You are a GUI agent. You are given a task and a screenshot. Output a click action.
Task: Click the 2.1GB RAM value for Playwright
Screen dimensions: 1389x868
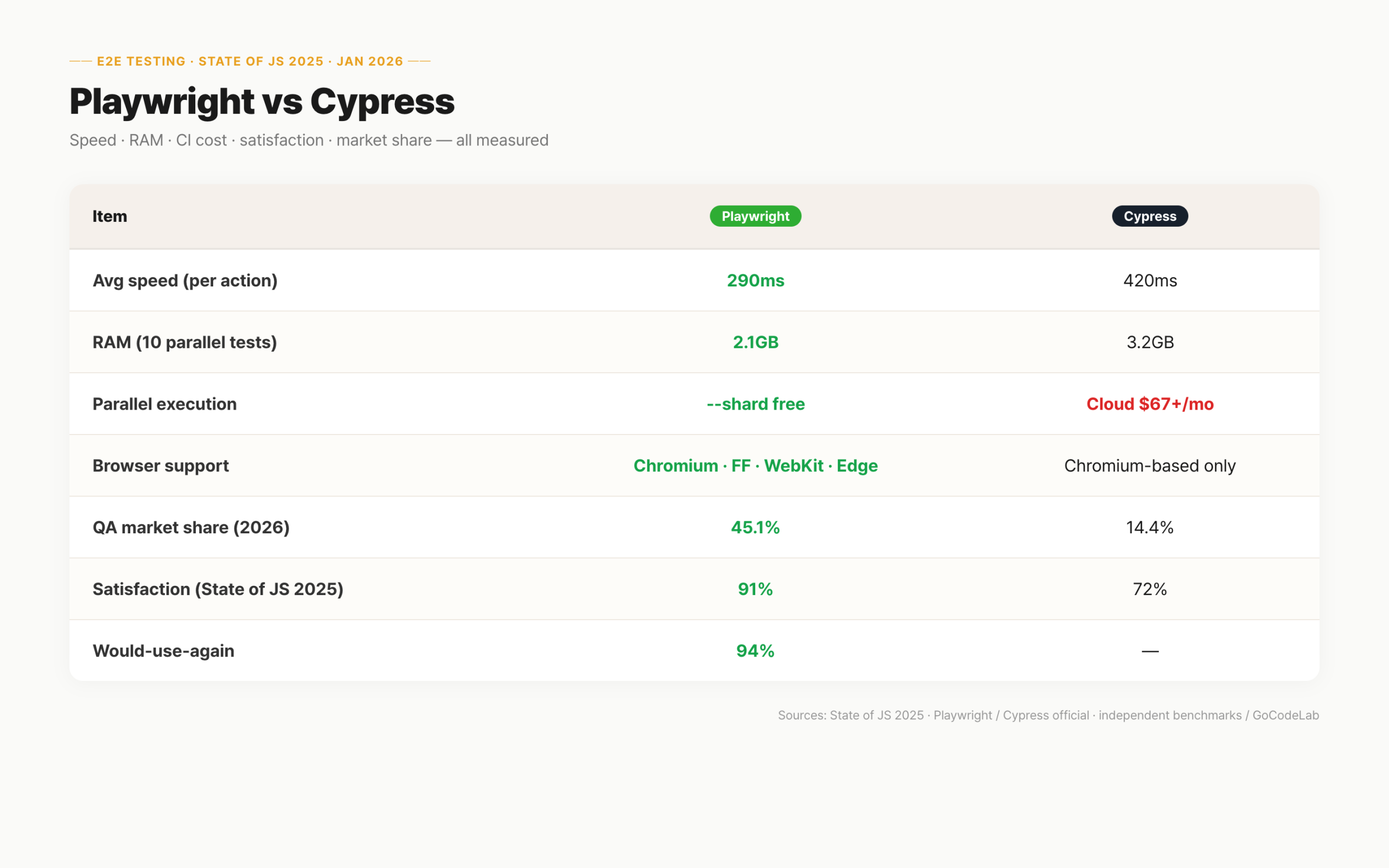tap(755, 342)
